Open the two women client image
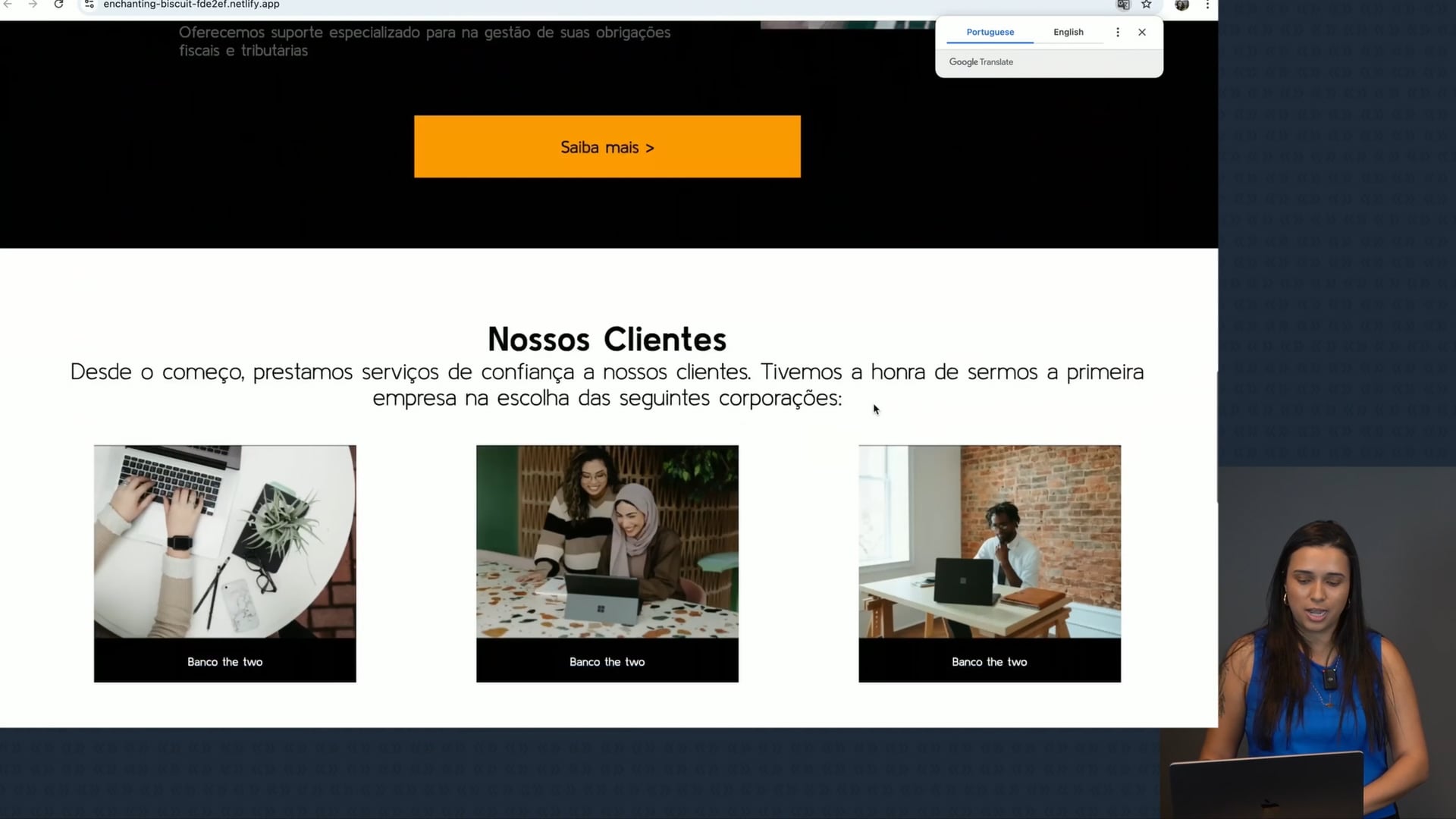The image size is (1456, 819). pos(607,541)
